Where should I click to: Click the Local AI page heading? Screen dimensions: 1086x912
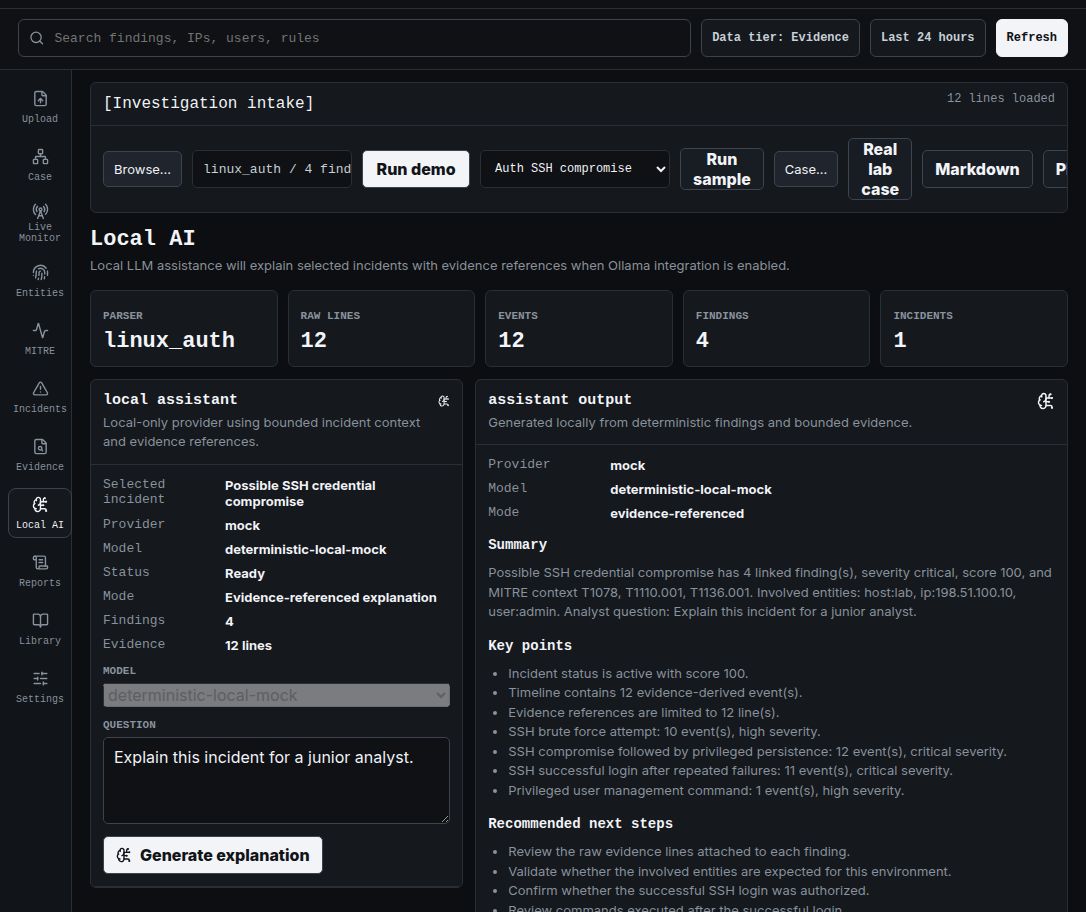pos(143,238)
